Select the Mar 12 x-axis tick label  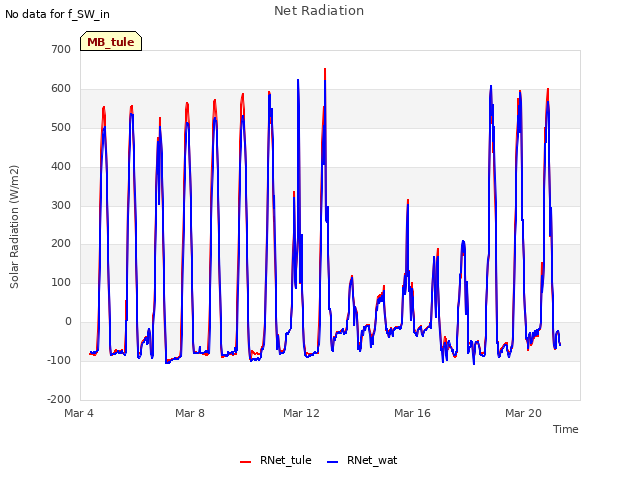tap(301, 413)
